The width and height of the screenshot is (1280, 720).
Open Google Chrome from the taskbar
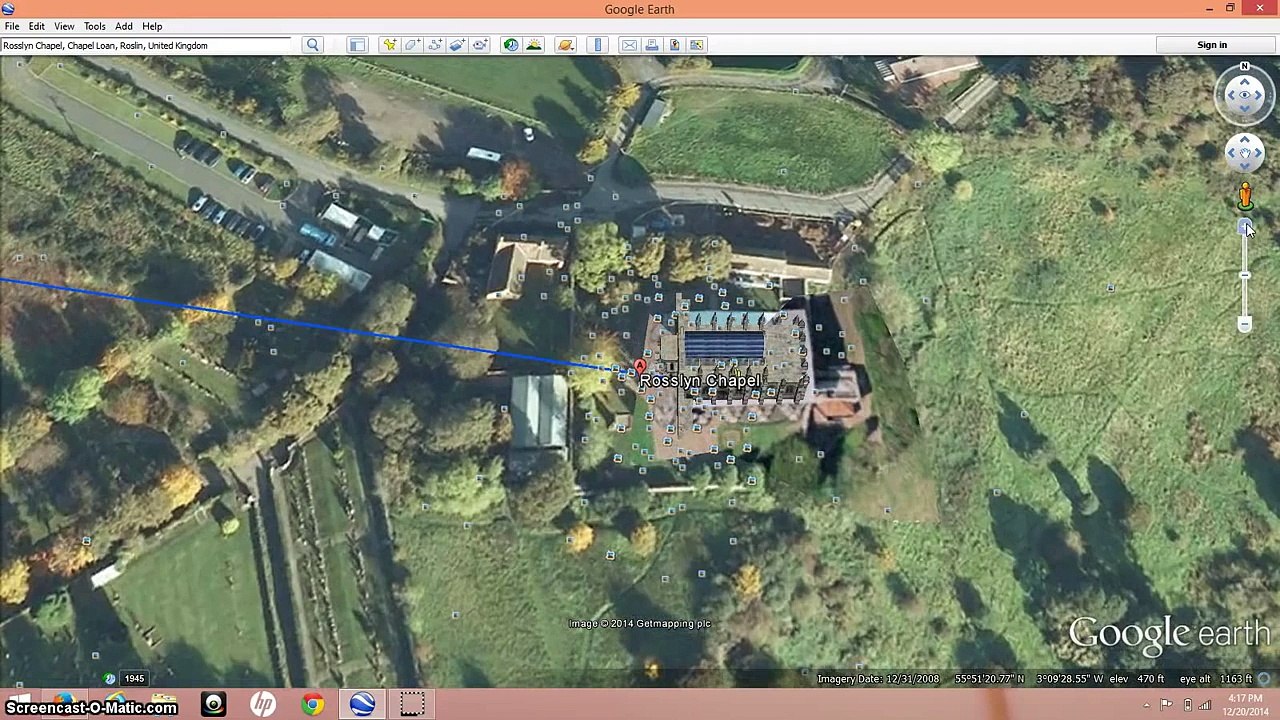pyautogui.click(x=313, y=704)
